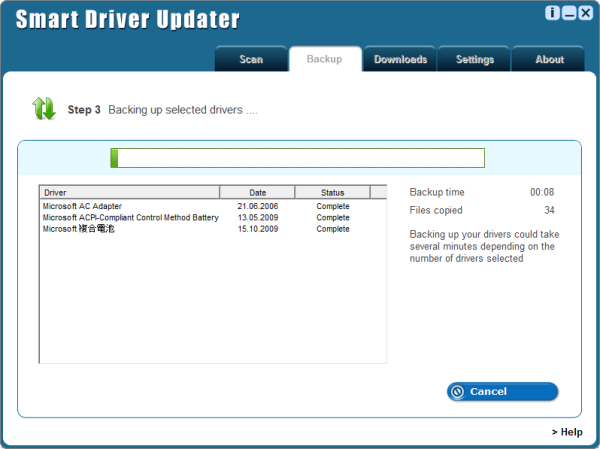Image resolution: width=600 pixels, height=449 pixels.
Task: Open the Settings tab
Action: click(474, 59)
